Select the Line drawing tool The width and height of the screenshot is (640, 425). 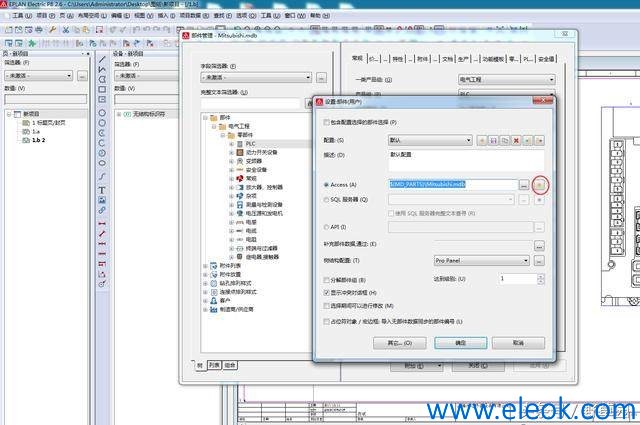102,60
